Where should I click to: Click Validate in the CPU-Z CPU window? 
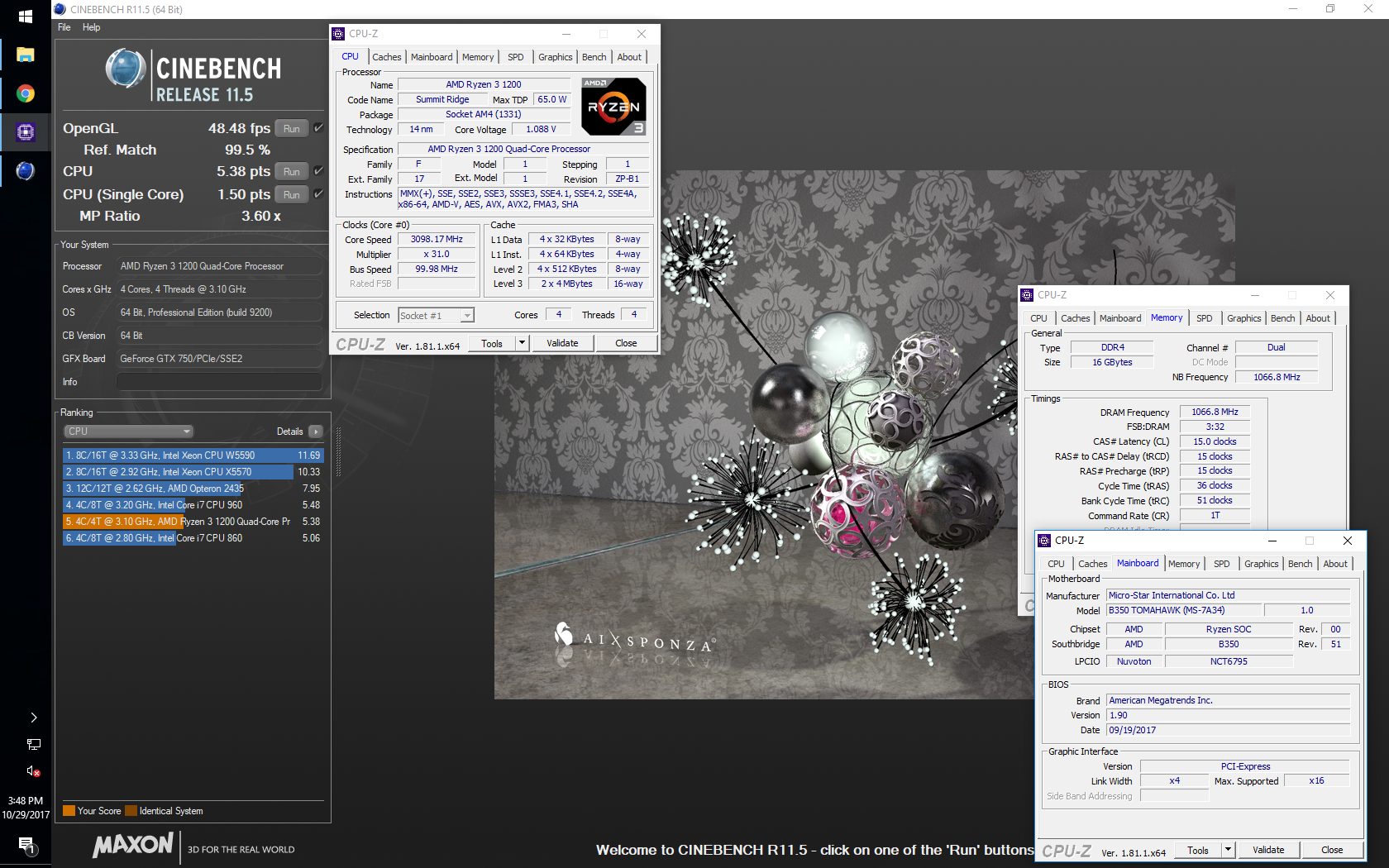coord(562,344)
